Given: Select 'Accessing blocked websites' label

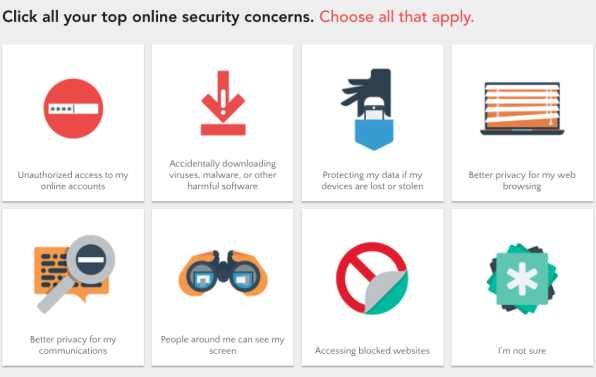Looking at the screenshot, I should point(372,351).
